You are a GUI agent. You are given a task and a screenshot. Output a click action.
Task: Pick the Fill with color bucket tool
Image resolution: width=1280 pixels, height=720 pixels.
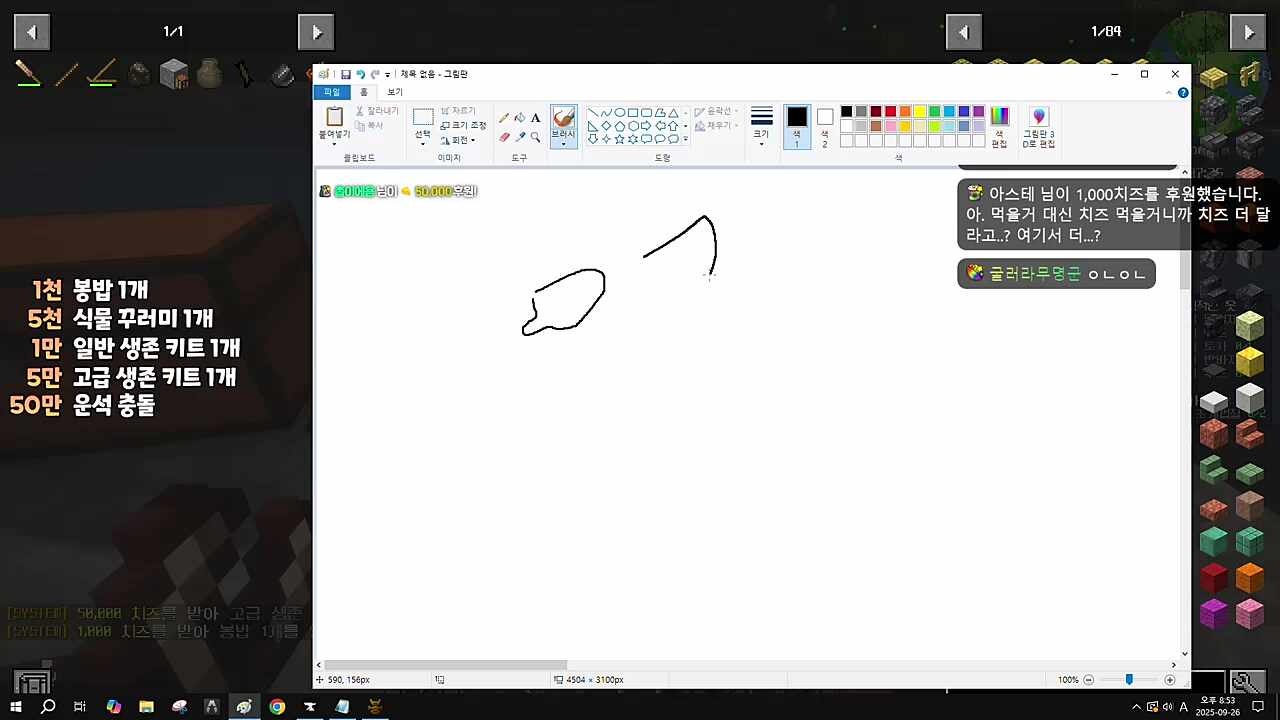tap(520, 118)
